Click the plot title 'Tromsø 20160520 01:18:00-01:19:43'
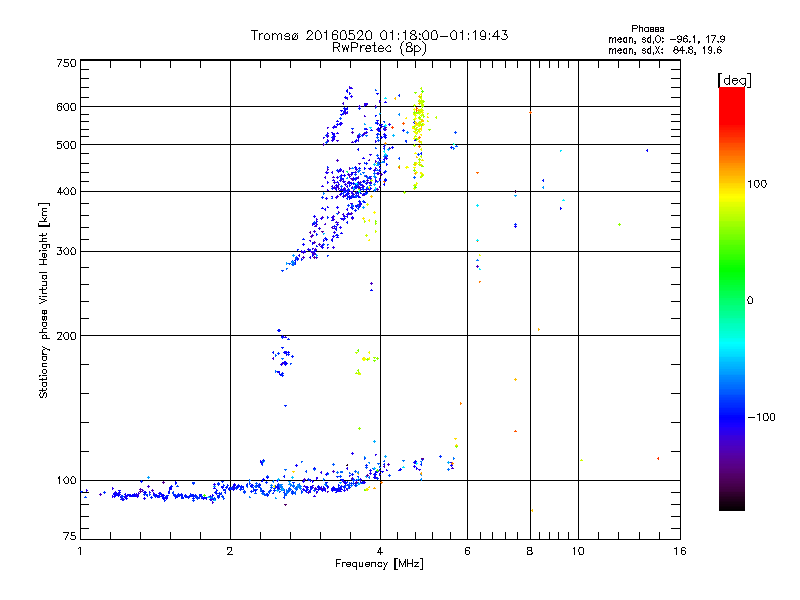Image resolution: width=800 pixels, height=600 pixels. [379, 35]
